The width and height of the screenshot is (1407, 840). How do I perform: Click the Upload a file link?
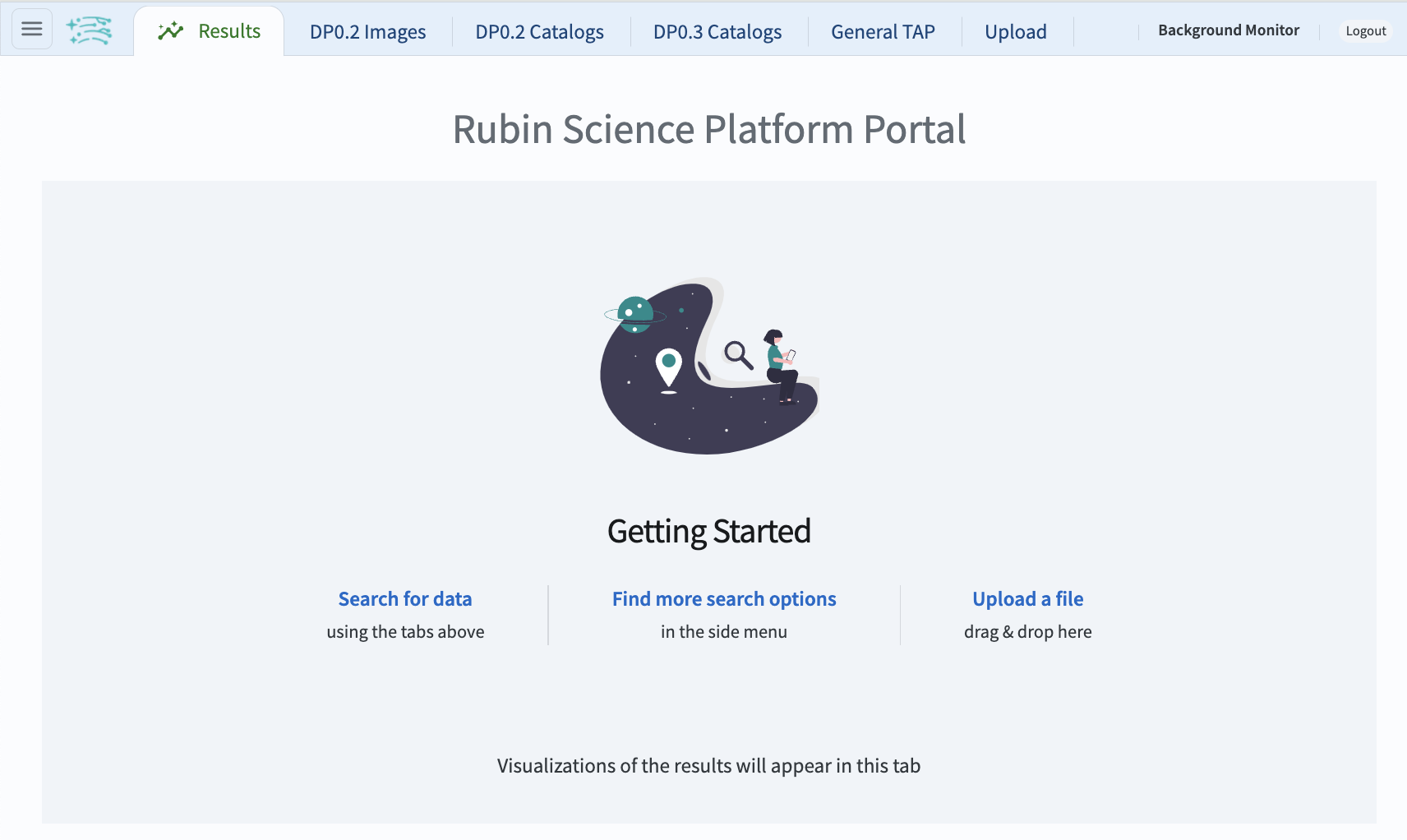[1027, 598]
